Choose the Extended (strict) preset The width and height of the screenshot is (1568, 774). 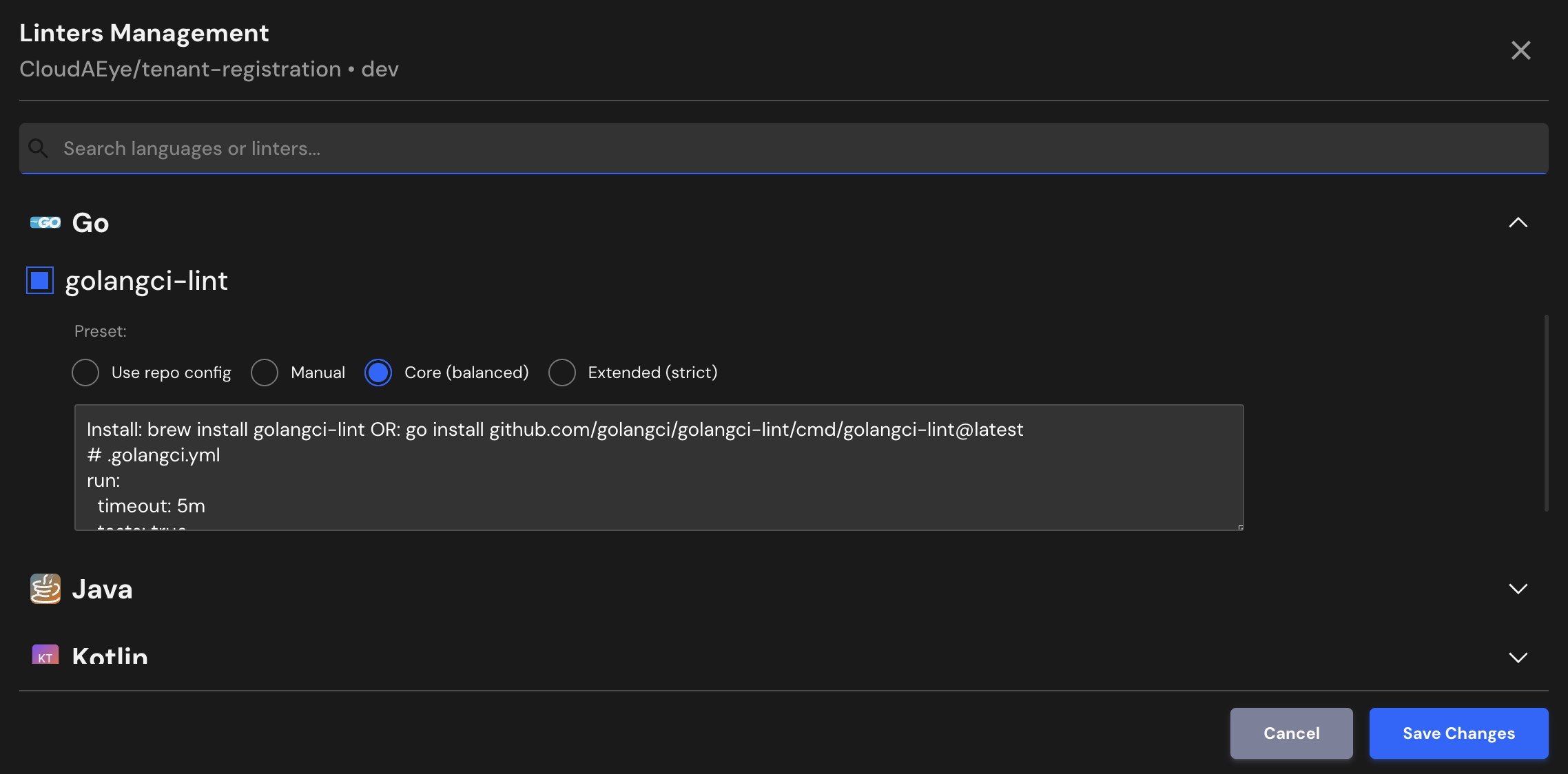pos(562,373)
